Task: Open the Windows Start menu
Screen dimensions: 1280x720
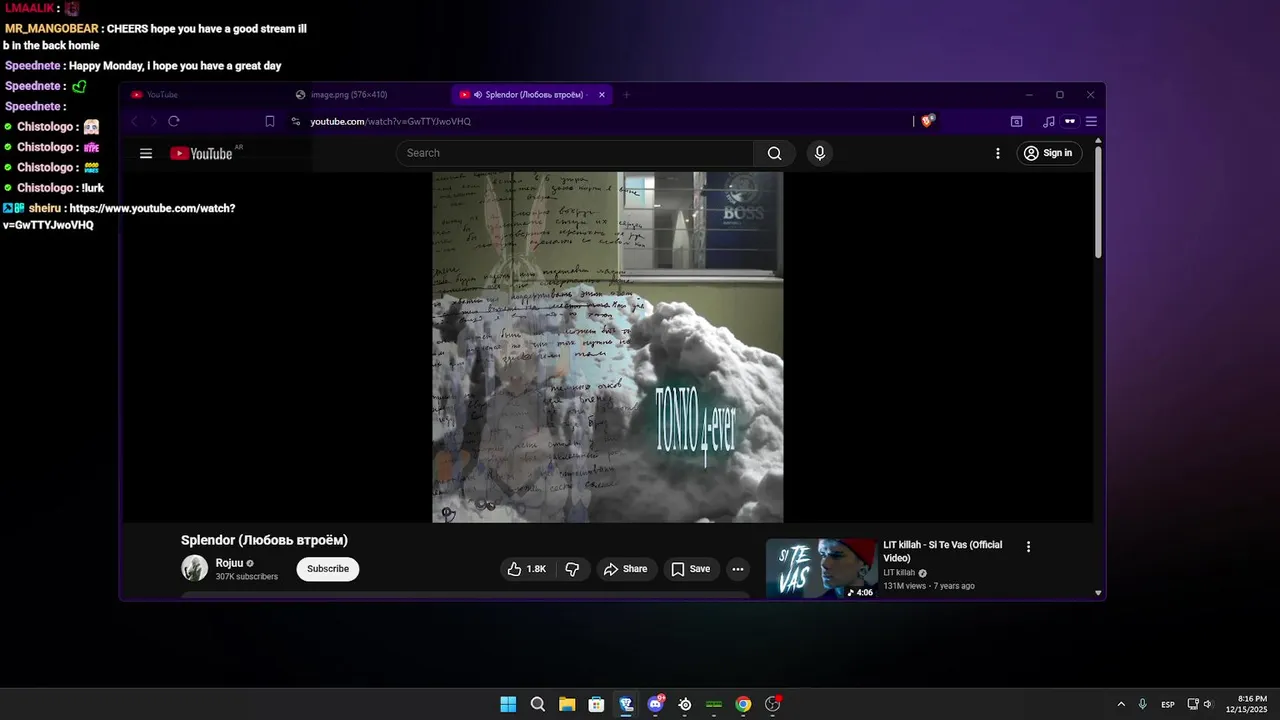Action: [508, 704]
